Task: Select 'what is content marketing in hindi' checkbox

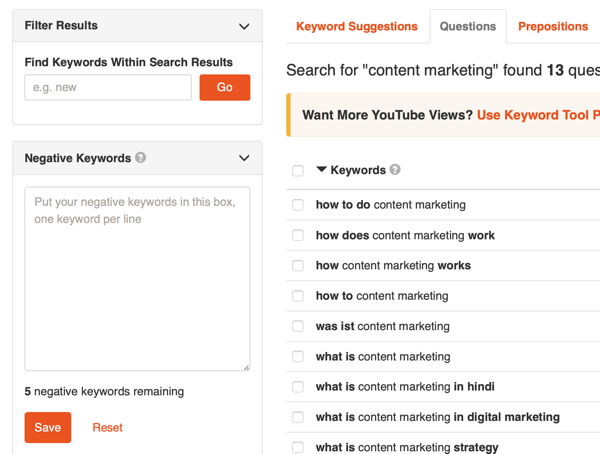Action: 298,387
